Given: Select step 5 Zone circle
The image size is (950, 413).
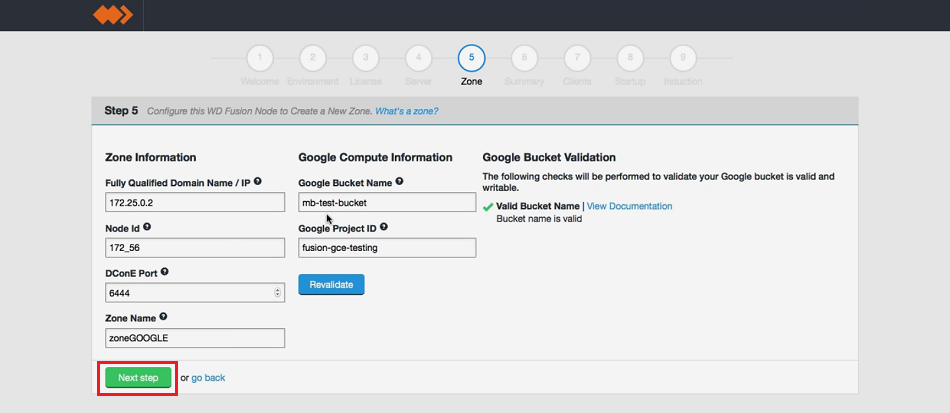Looking at the screenshot, I should click(x=471, y=58).
